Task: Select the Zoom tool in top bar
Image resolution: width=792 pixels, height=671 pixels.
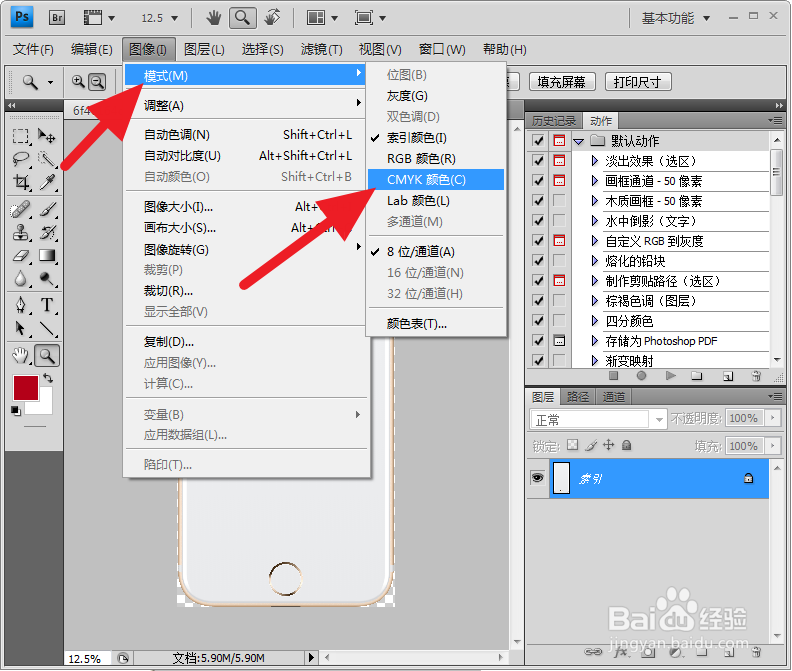Action: (x=242, y=18)
